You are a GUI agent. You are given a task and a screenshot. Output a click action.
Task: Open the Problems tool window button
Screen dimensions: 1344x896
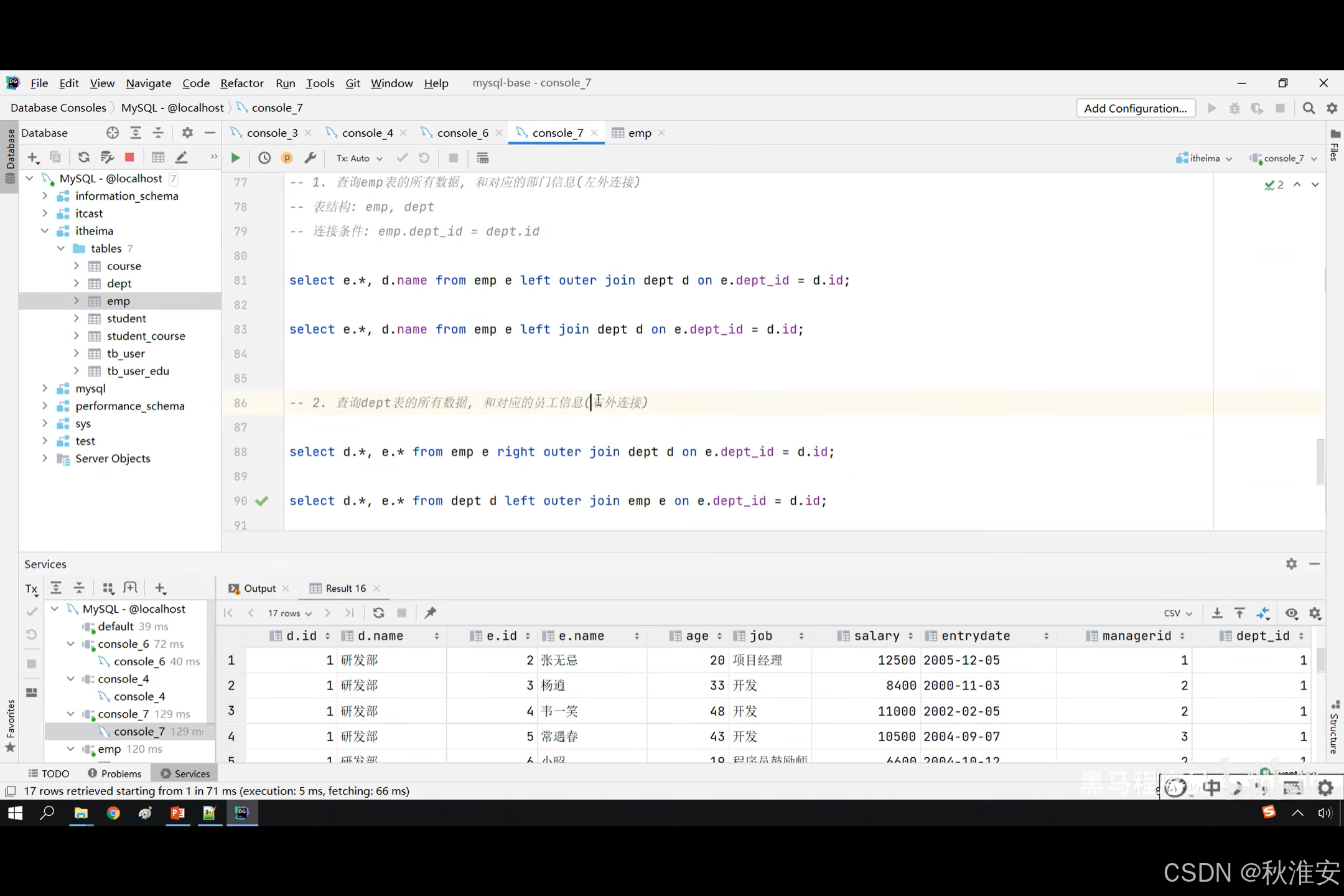coord(114,773)
